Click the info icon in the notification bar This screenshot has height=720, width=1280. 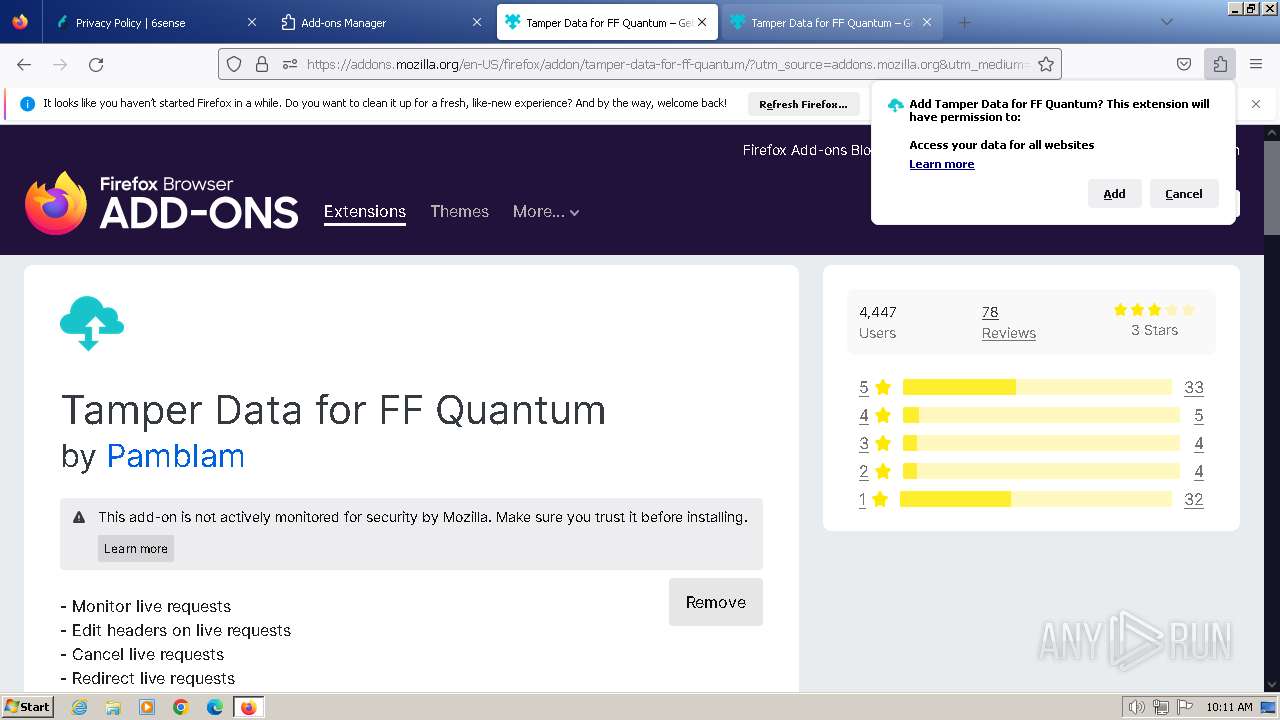coord(27,104)
